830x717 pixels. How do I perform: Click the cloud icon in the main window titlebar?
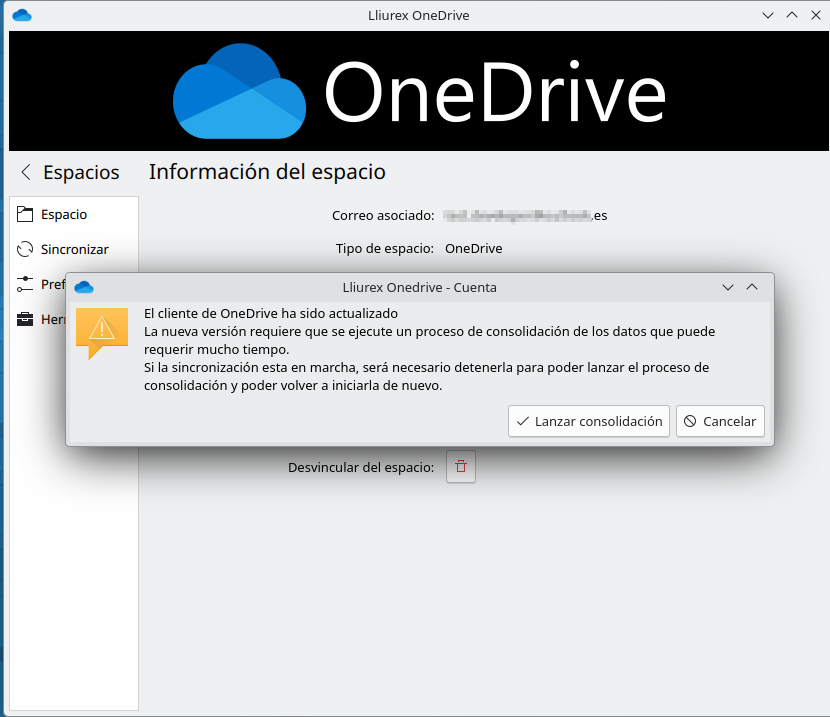click(22, 15)
